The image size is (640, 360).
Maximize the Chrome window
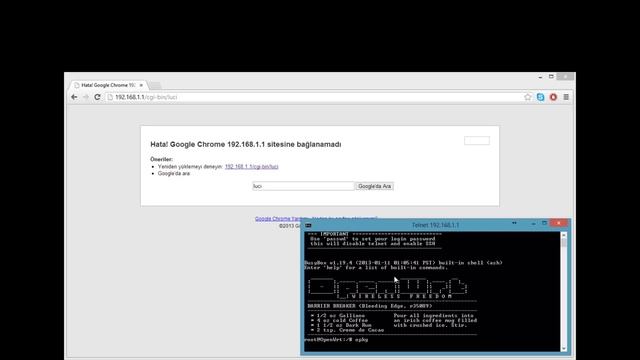tap(551, 76)
